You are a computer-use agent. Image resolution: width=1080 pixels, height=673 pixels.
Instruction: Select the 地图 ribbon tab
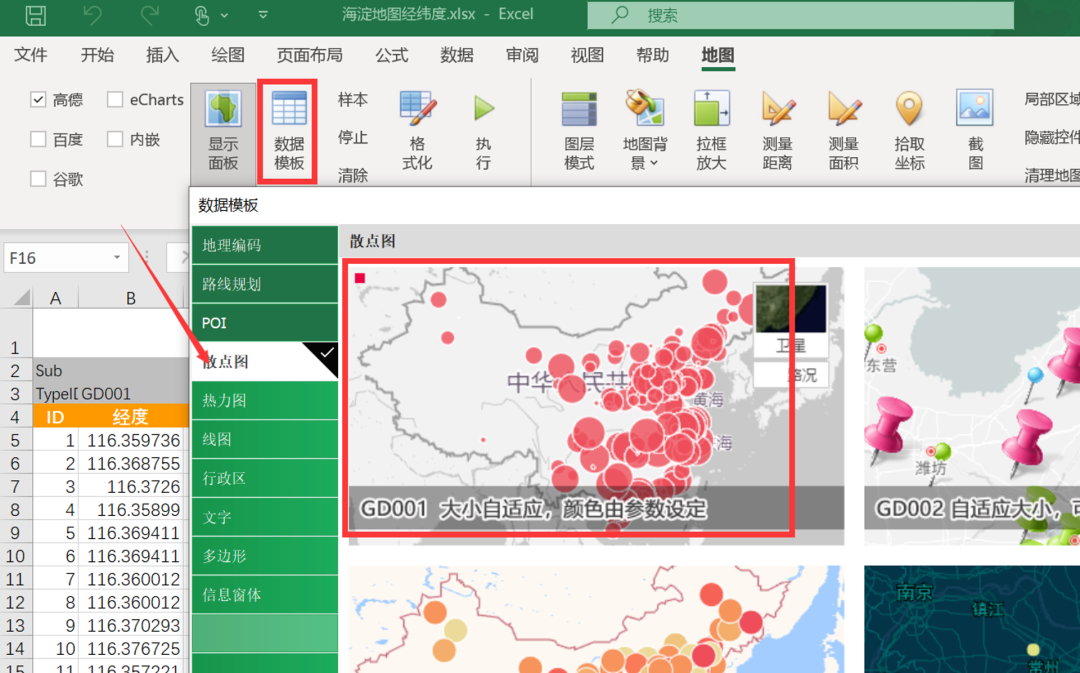tap(718, 54)
